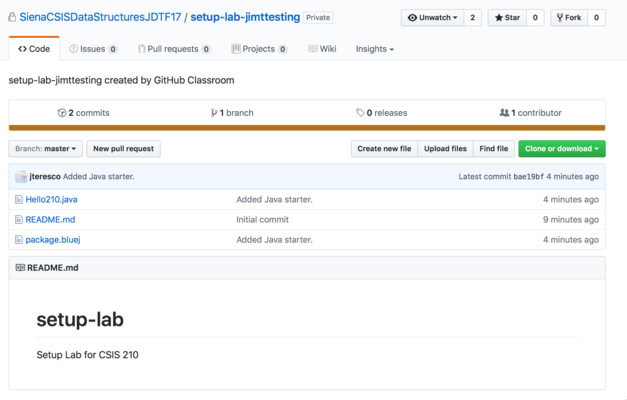
Task: Click the commits history clock icon
Action: 62,113
